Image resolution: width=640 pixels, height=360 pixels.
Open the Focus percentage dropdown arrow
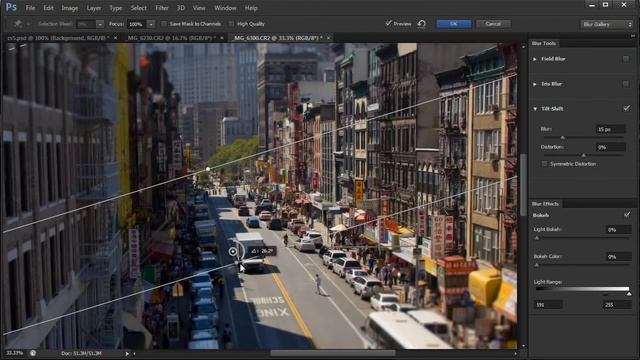click(x=151, y=24)
